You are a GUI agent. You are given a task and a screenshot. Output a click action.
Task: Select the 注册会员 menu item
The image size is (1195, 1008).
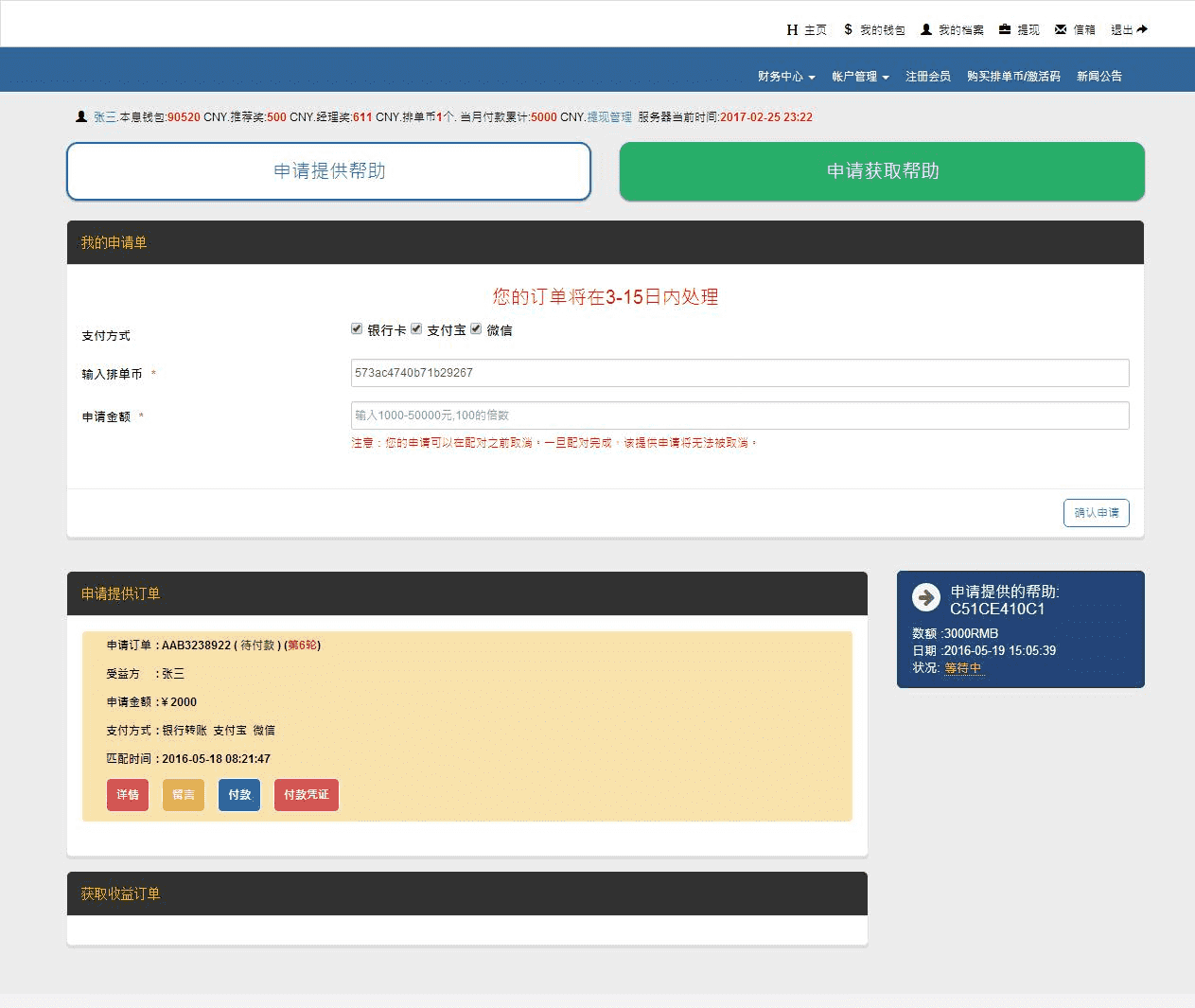click(x=927, y=76)
